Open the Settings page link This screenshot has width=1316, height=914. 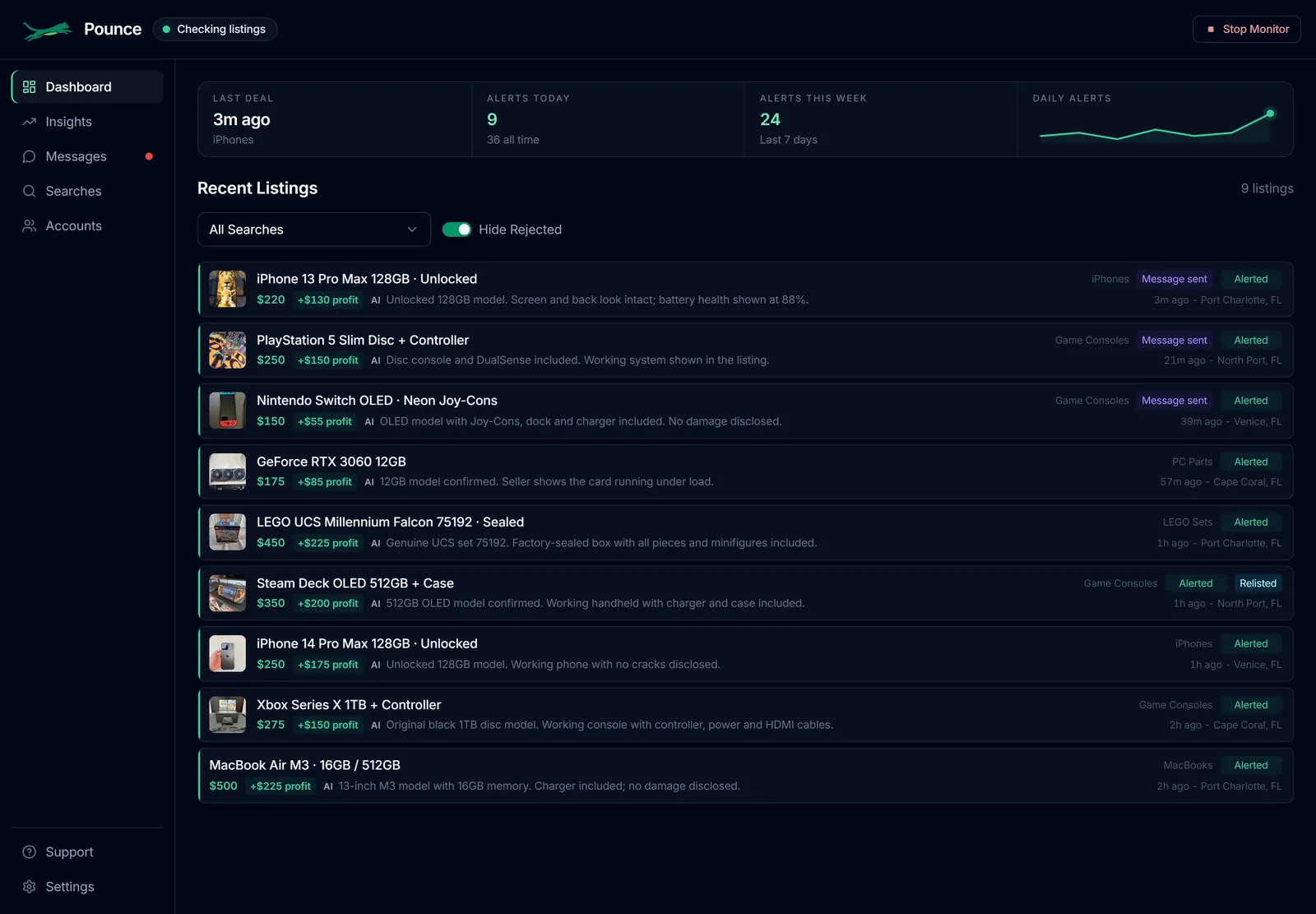click(87, 887)
